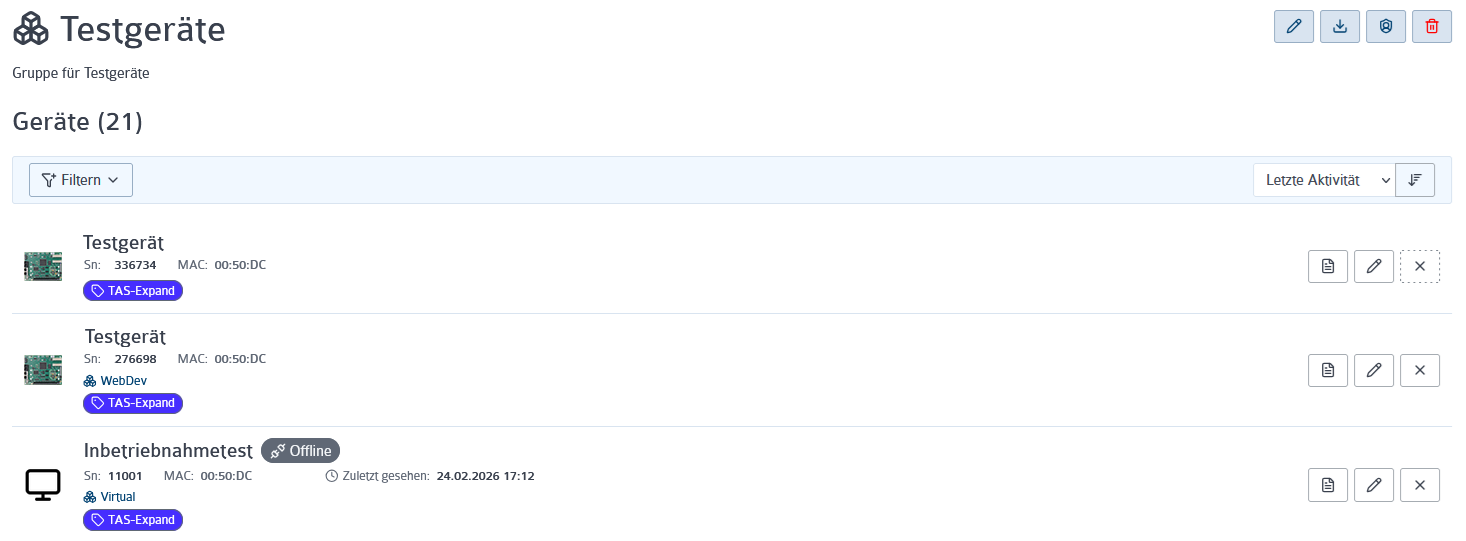Click the circuit board thumbnail of first device
The width and height of the screenshot is (1466, 541).
tap(43, 266)
